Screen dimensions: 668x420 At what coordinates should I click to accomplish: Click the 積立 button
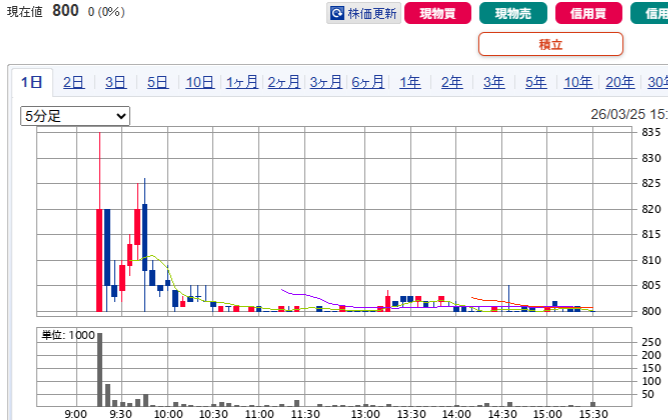550,44
